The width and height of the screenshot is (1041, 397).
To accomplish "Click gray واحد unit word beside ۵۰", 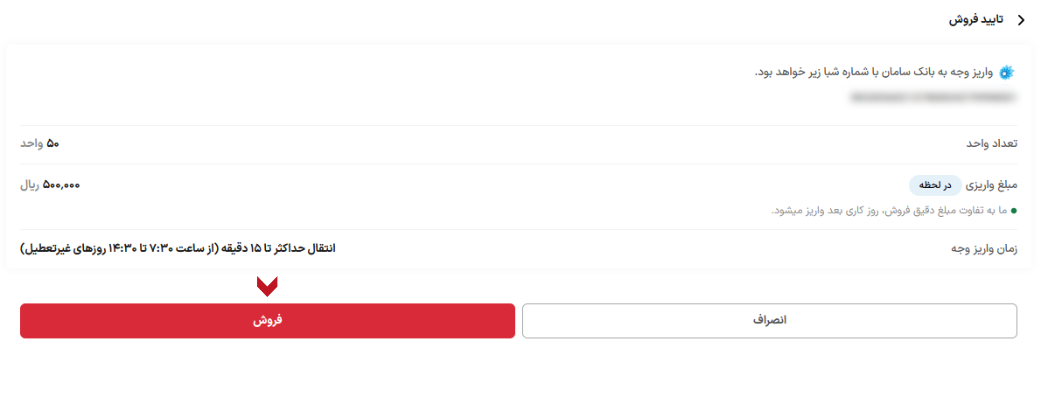I will point(31,143).
